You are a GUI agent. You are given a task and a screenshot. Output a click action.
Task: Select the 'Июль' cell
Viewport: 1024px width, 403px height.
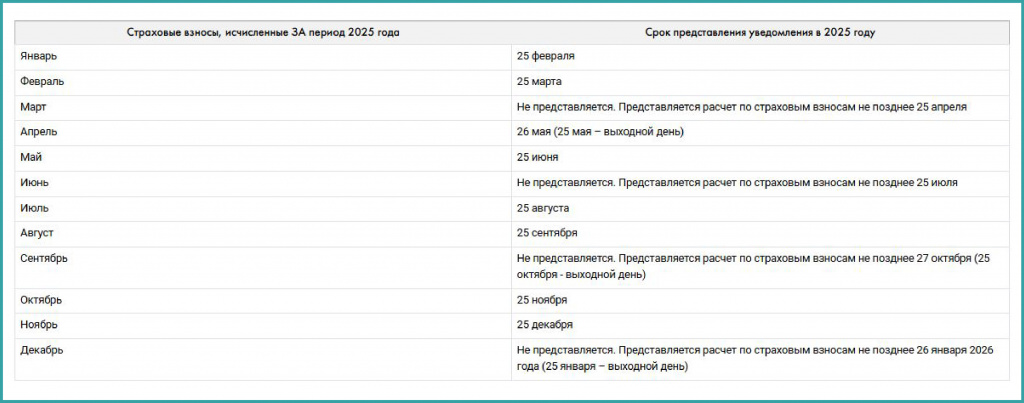pyautogui.click(x=263, y=208)
